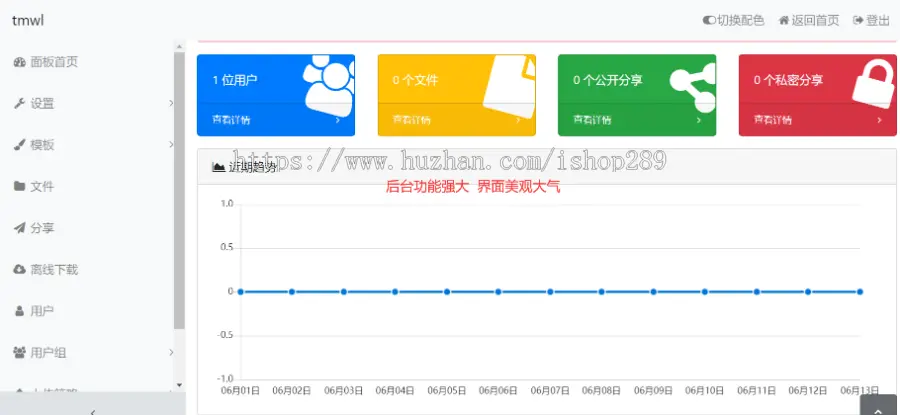Click the cloud download icon beside 离线下载

coord(20,269)
